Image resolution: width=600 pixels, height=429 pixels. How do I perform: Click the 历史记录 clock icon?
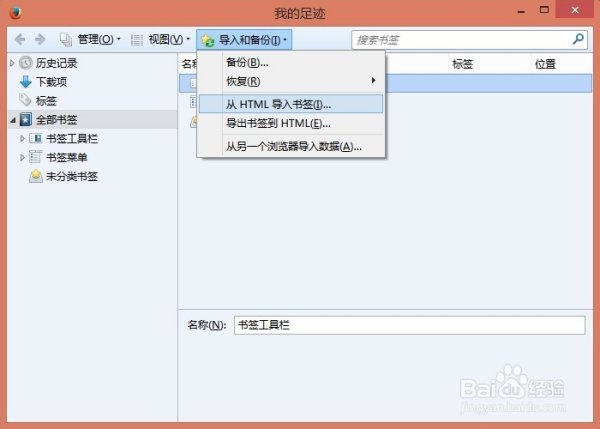[x=26, y=63]
